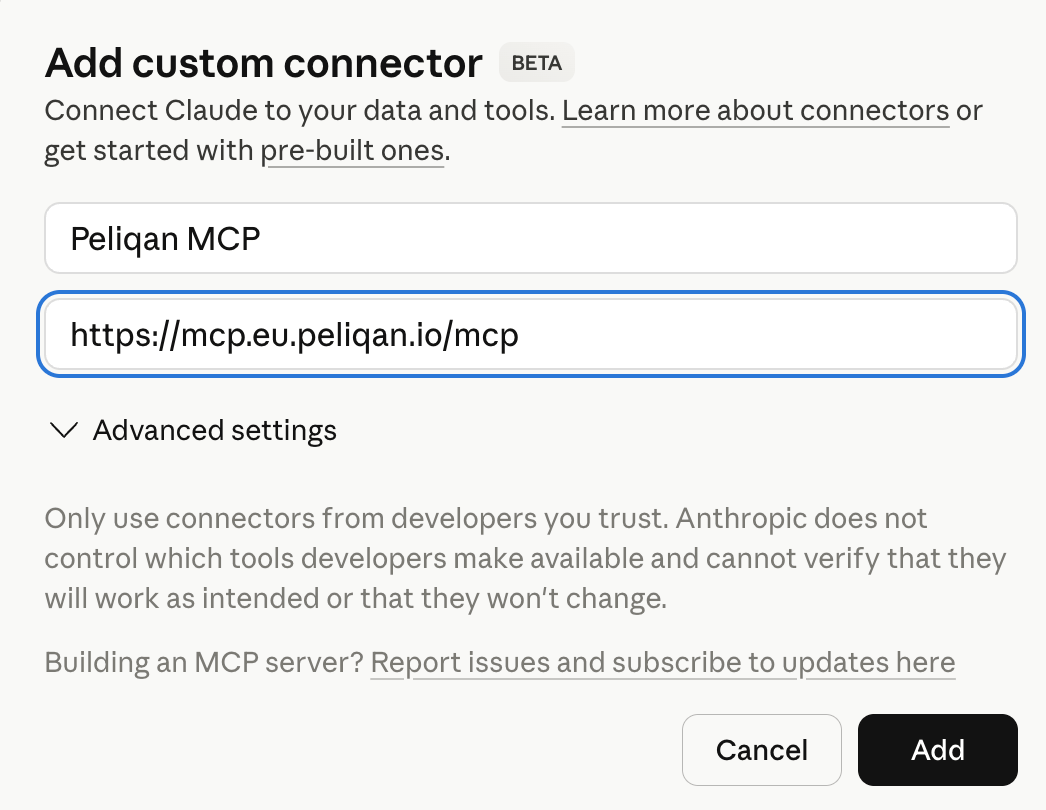Image resolution: width=1046 pixels, height=810 pixels.
Task: Focus the Peliqan MCP name field
Action: pyautogui.click(x=530, y=238)
